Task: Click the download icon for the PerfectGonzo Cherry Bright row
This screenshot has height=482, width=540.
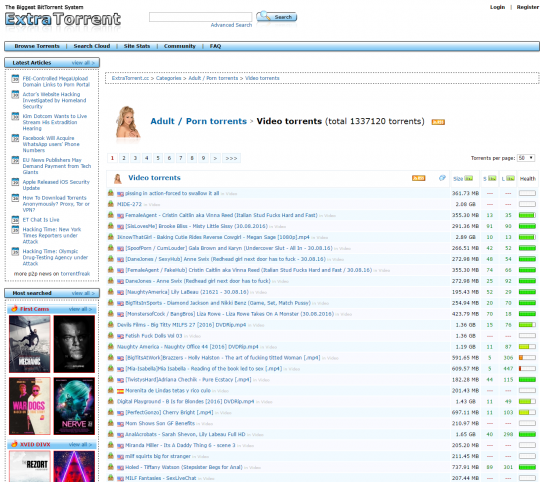Action: 111,412
